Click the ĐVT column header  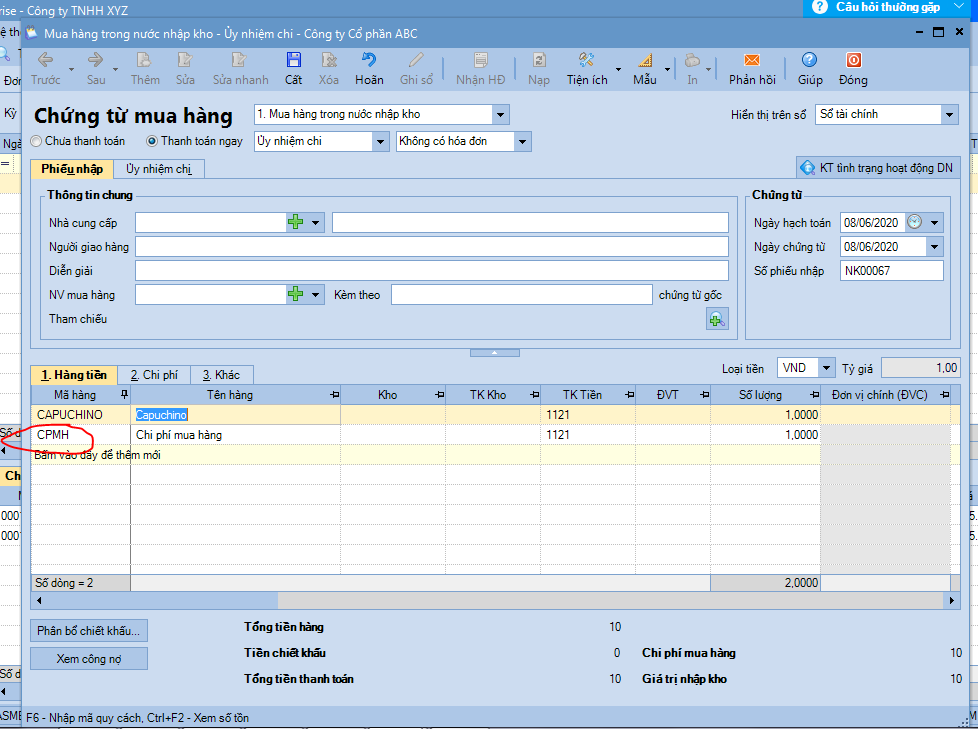[672, 395]
